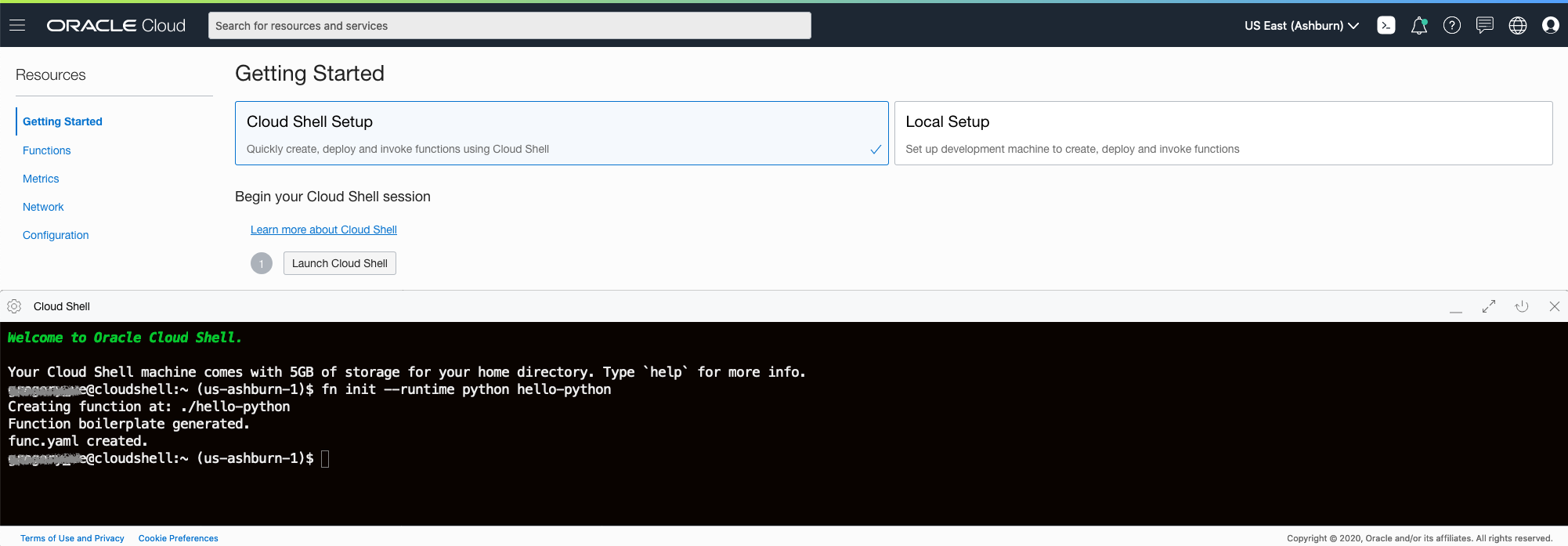Screen dimensions: 1568x546
Task: Open the hamburger navigation menu
Action: click(17, 25)
